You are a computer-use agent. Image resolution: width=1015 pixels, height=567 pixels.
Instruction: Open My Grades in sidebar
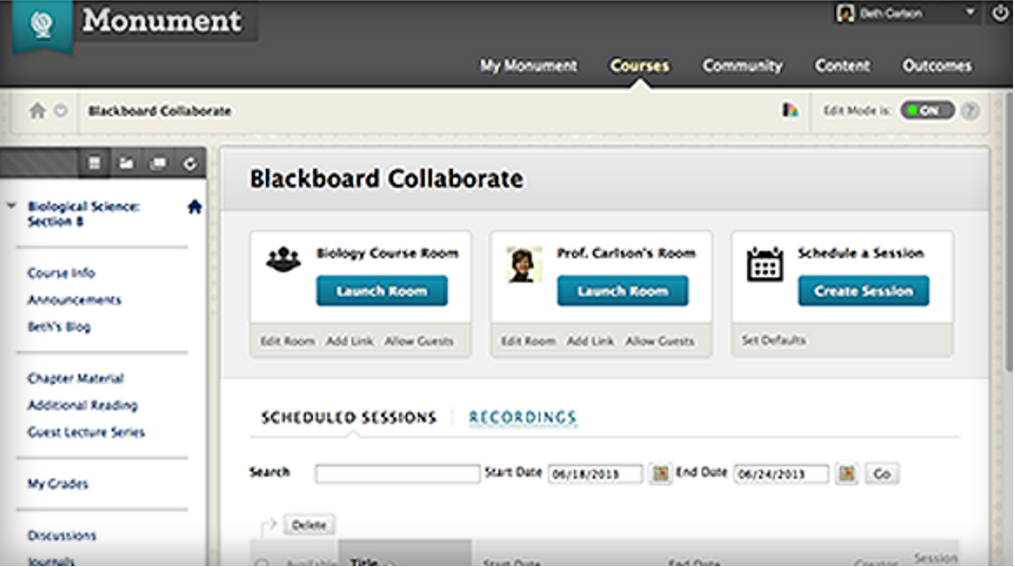(58, 484)
